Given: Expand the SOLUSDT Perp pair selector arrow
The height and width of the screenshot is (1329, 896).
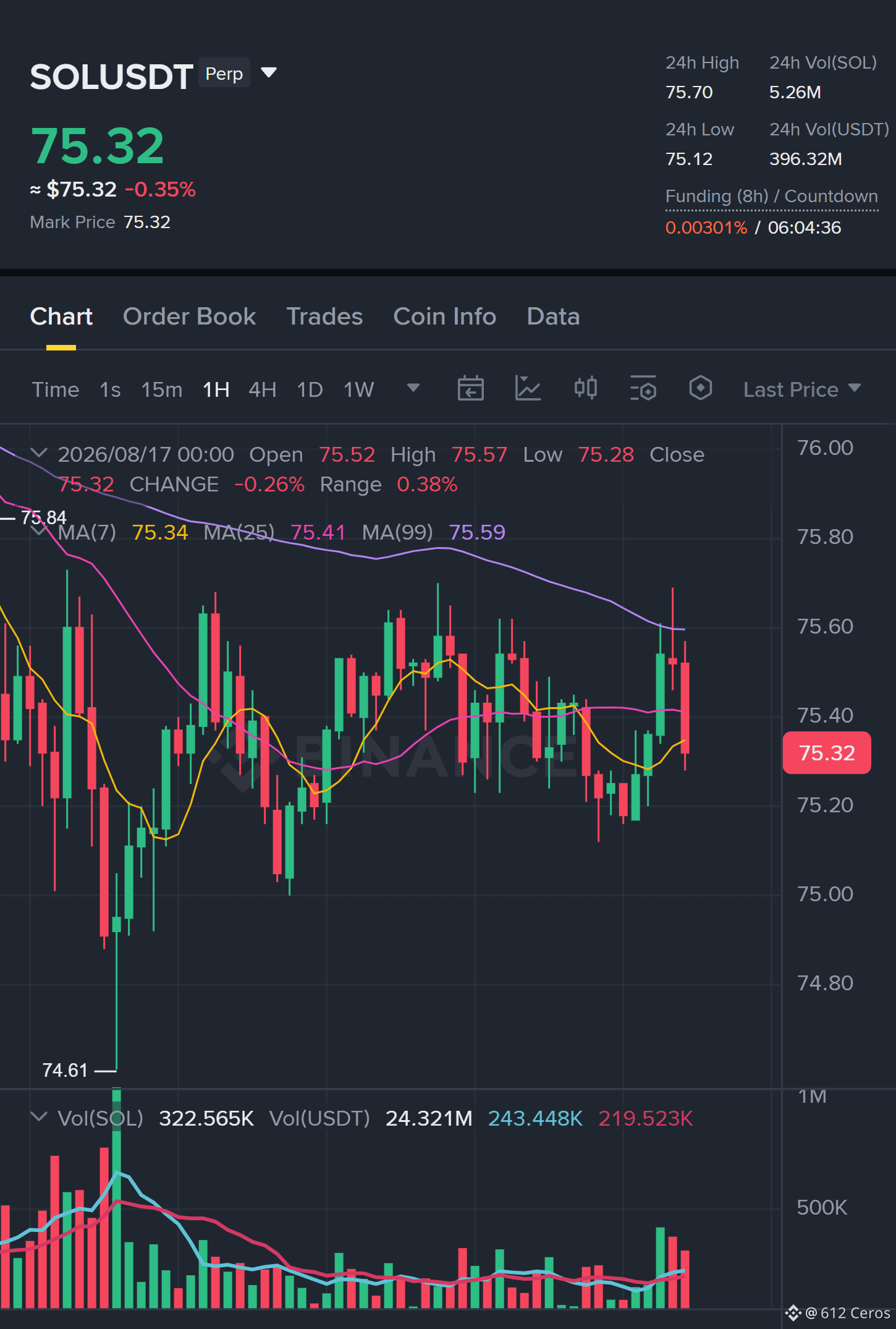Looking at the screenshot, I should pyautogui.click(x=269, y=73).
